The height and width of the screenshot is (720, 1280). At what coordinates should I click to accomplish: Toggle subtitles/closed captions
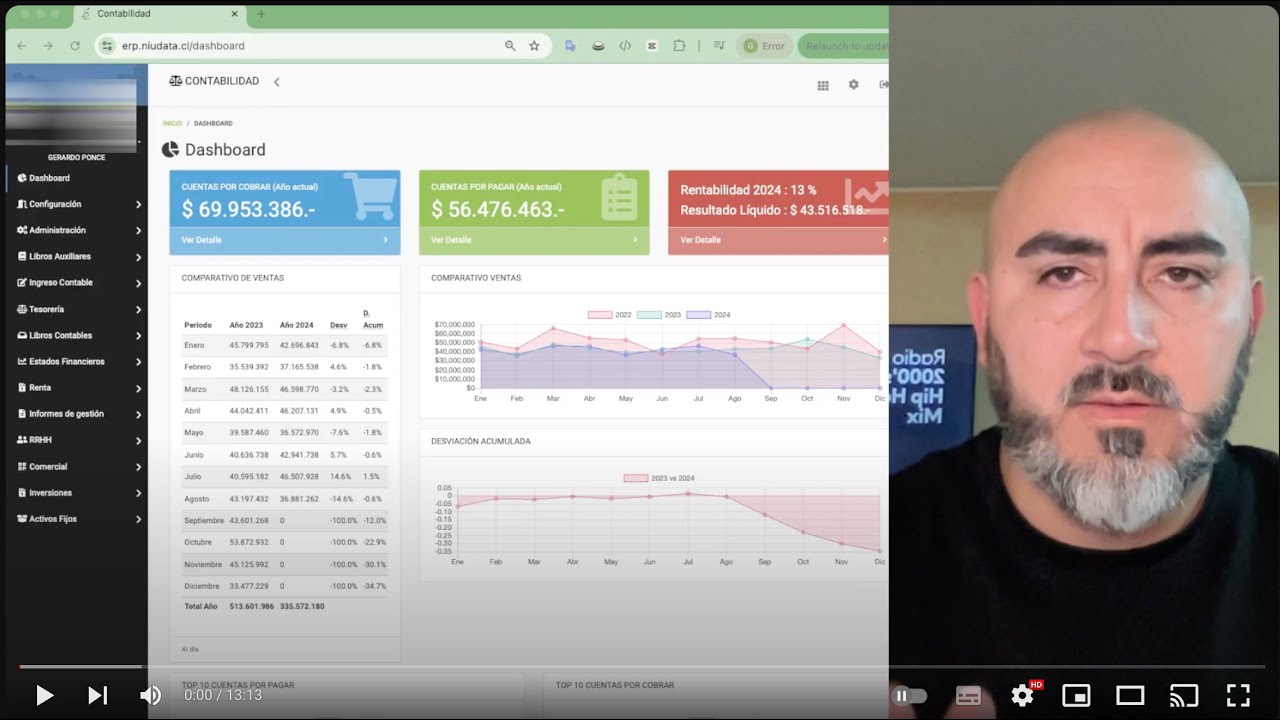coord(968,696)
